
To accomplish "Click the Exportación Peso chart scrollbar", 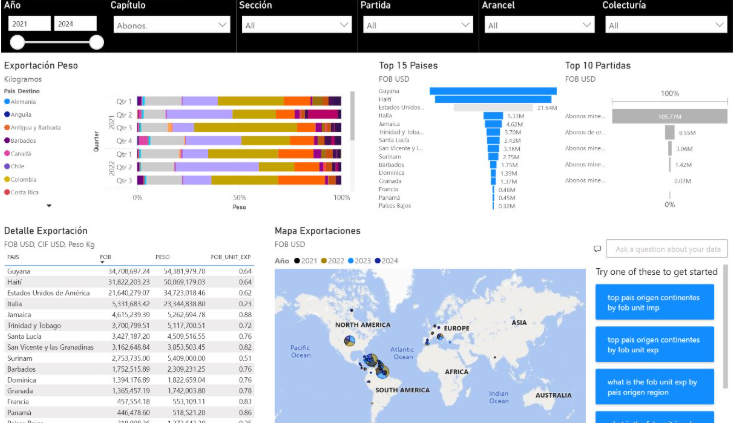I will tap(352, 116).
